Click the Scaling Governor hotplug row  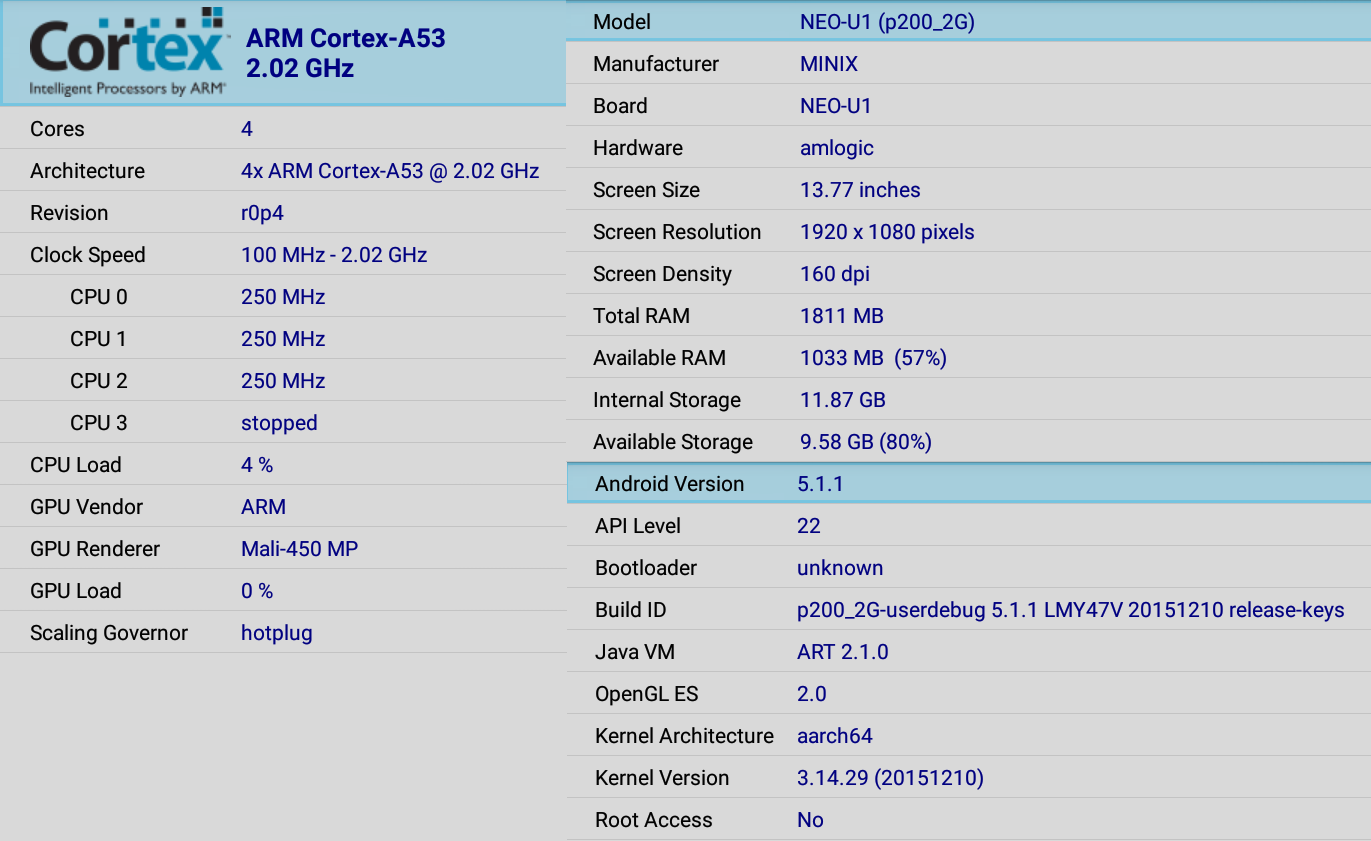tap(283, 632)
